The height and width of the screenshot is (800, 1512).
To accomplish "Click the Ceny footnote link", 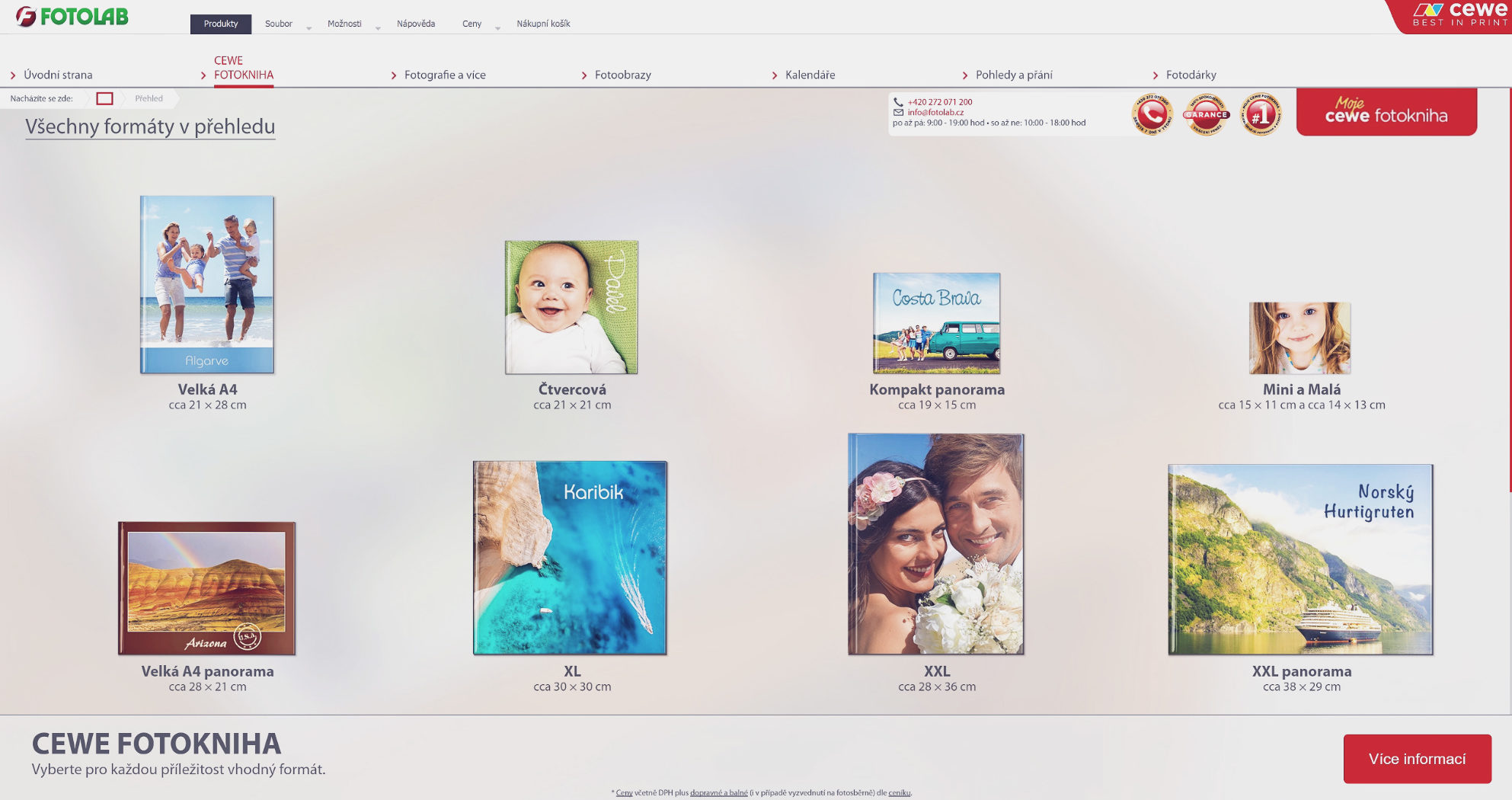I will (x=624, y=792).
